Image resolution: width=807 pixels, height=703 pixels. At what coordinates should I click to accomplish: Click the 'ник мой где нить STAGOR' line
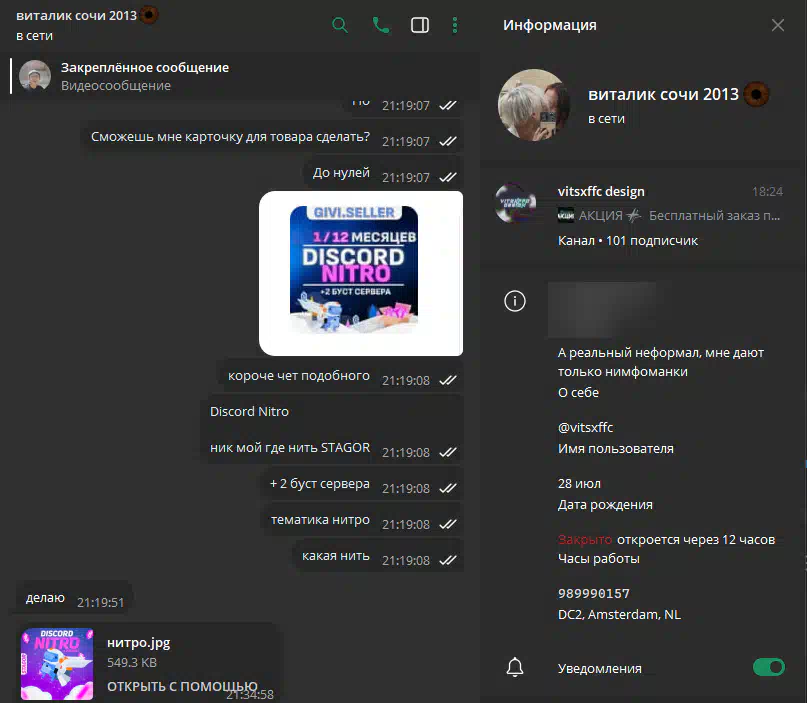(x=290, y=448)
